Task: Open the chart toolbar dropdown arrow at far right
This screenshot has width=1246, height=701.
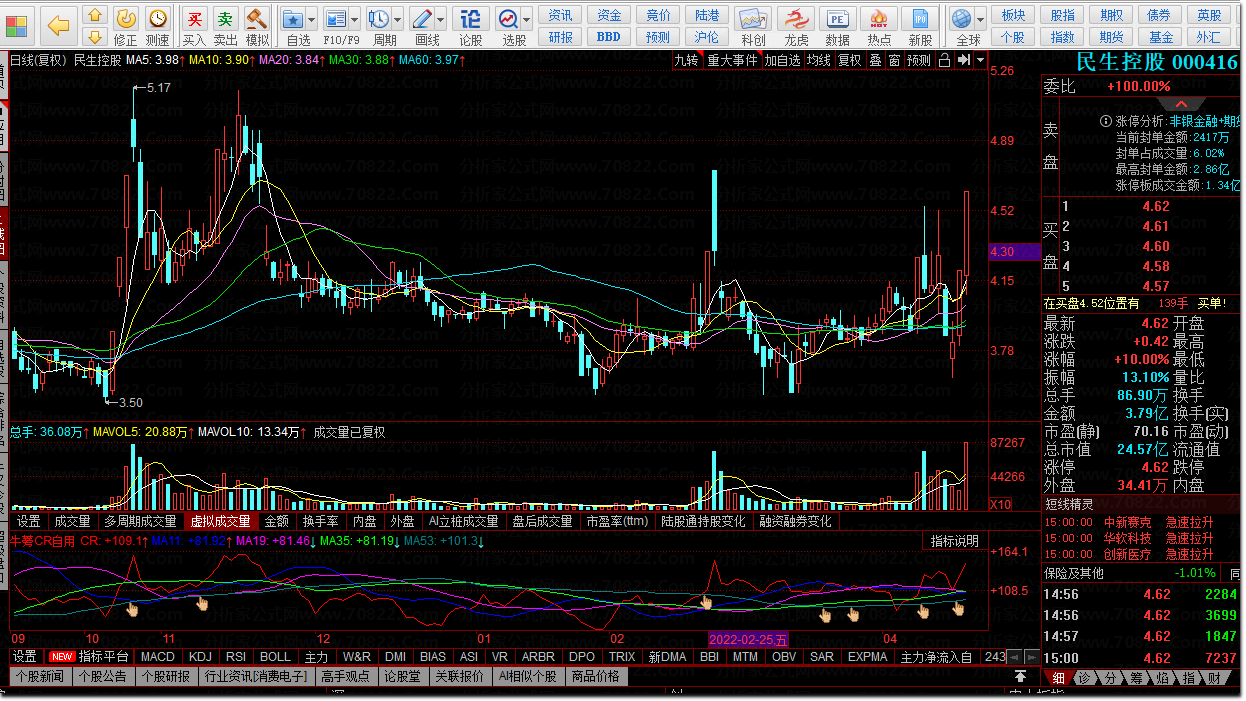Action: click(x=978, y=60)
